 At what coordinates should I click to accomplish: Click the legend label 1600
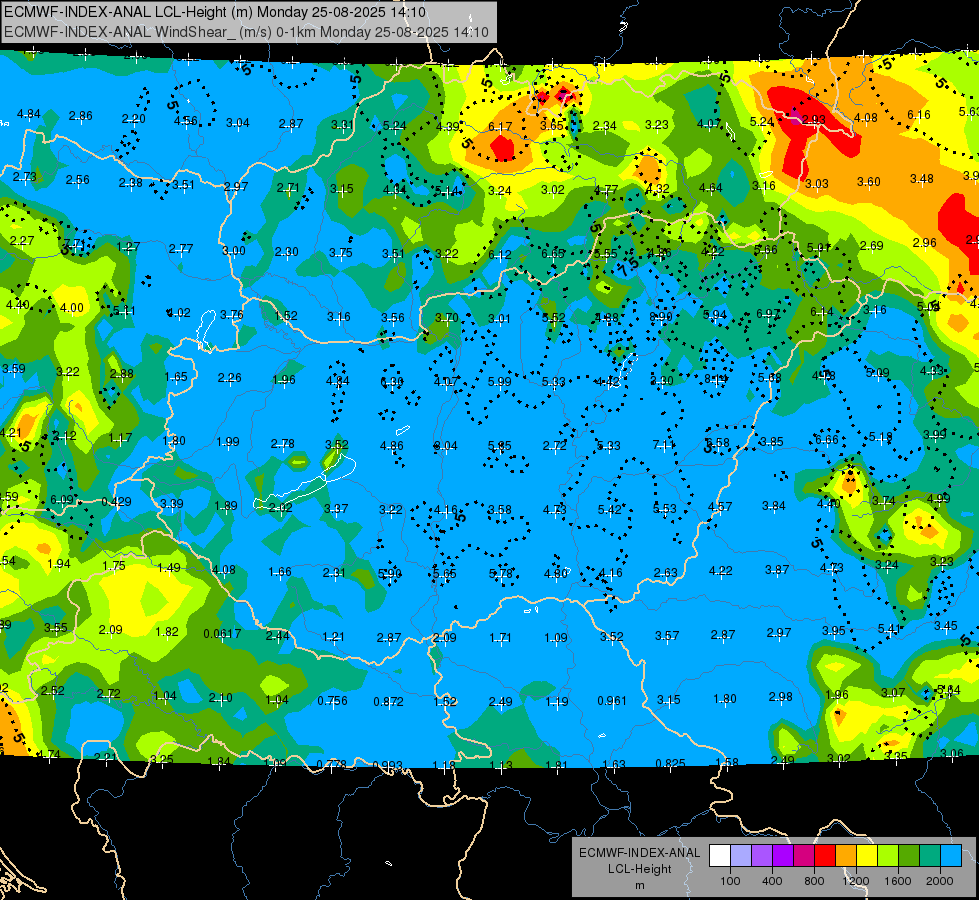(x=898, y=881)
